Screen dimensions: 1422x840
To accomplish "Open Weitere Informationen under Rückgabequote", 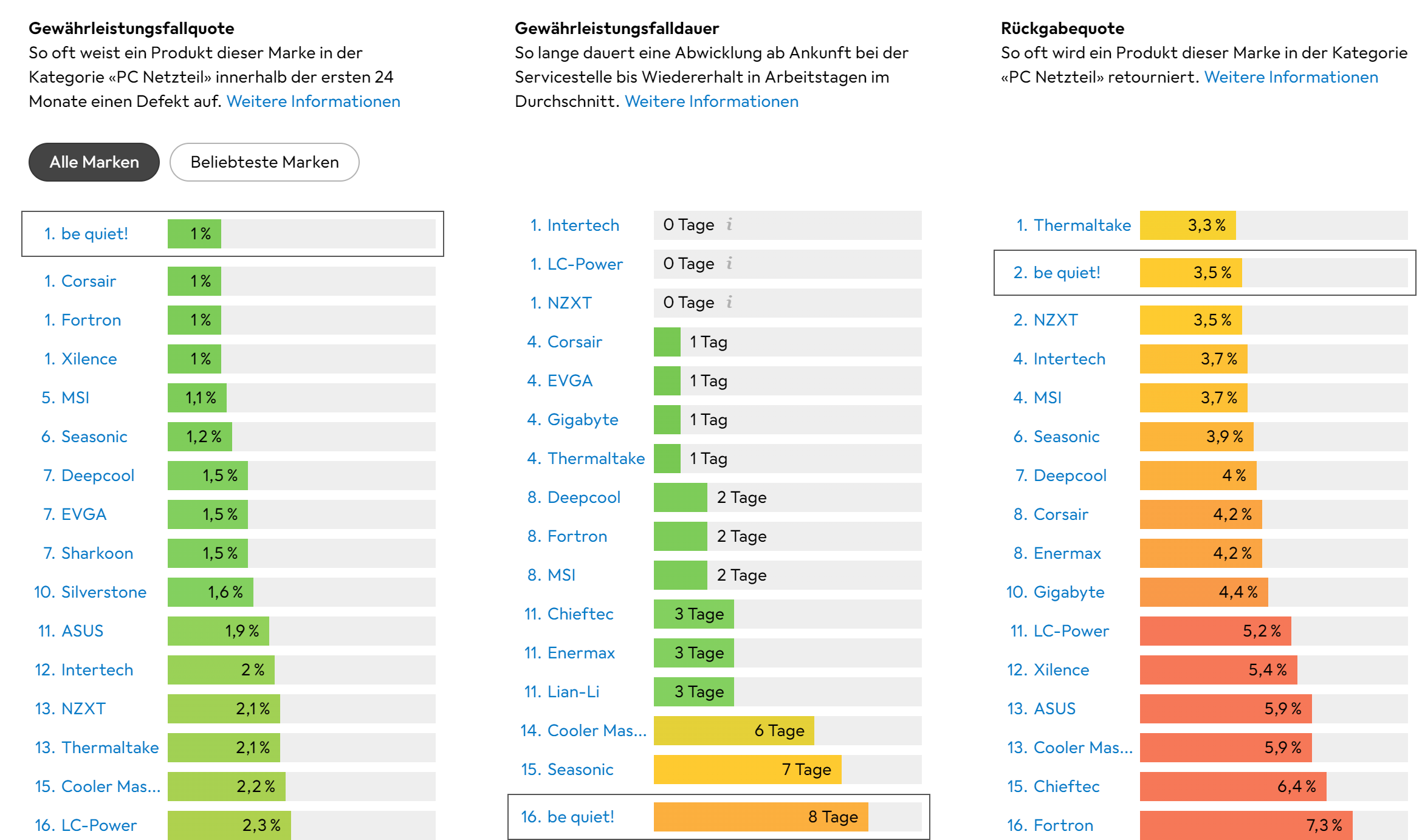I will tap(1291, 77).
